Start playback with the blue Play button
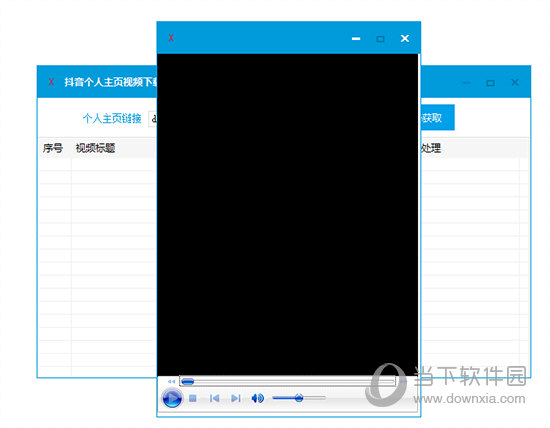Screen dimensions: 550x428 [172, 398]
